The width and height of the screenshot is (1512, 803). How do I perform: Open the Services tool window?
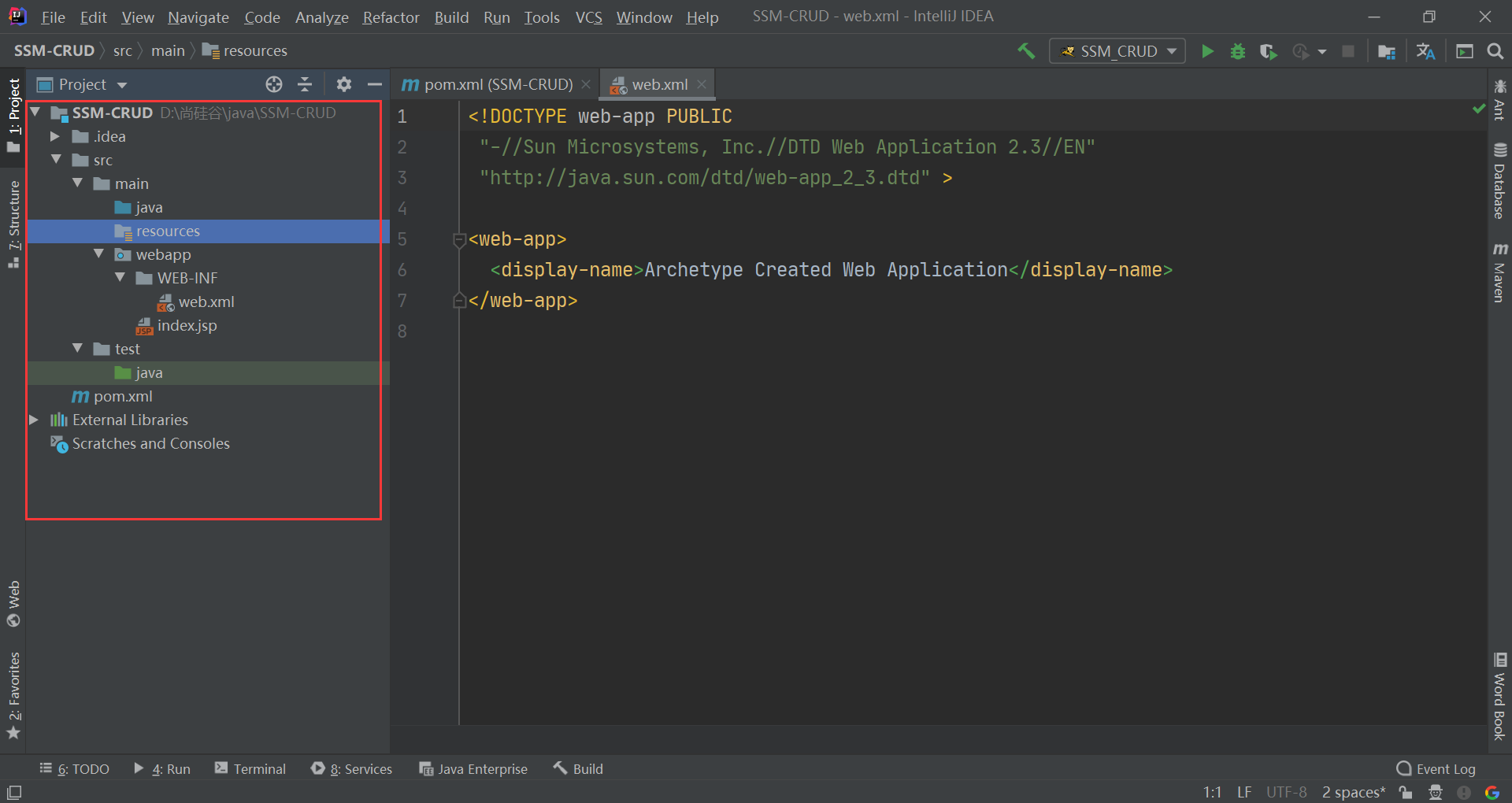point(351,769)
